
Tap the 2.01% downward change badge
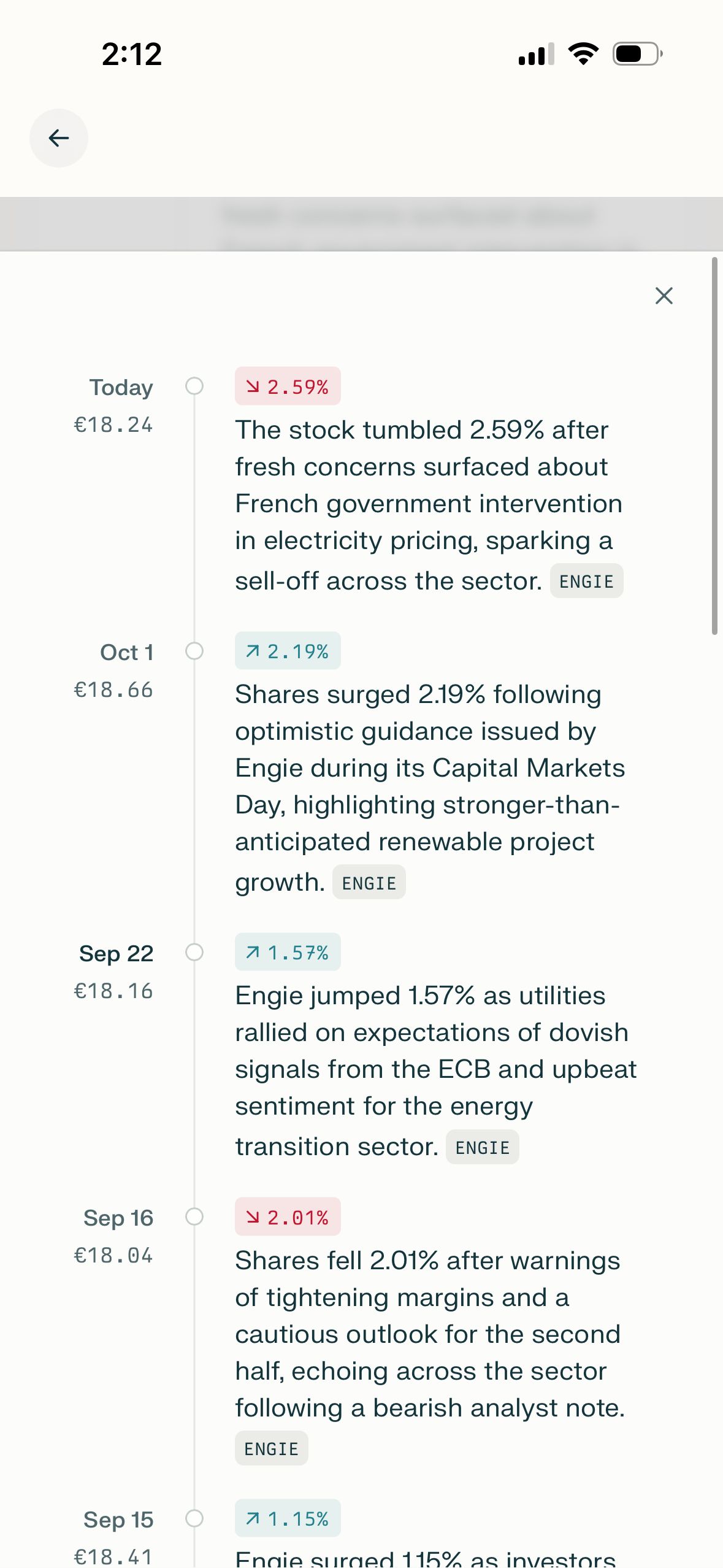pos(288,1217)
